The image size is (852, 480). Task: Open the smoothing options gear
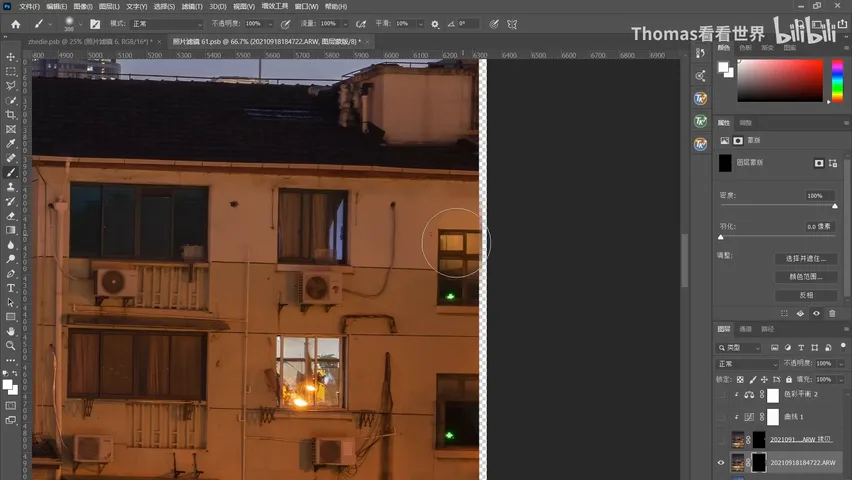(x=435, y=24)
